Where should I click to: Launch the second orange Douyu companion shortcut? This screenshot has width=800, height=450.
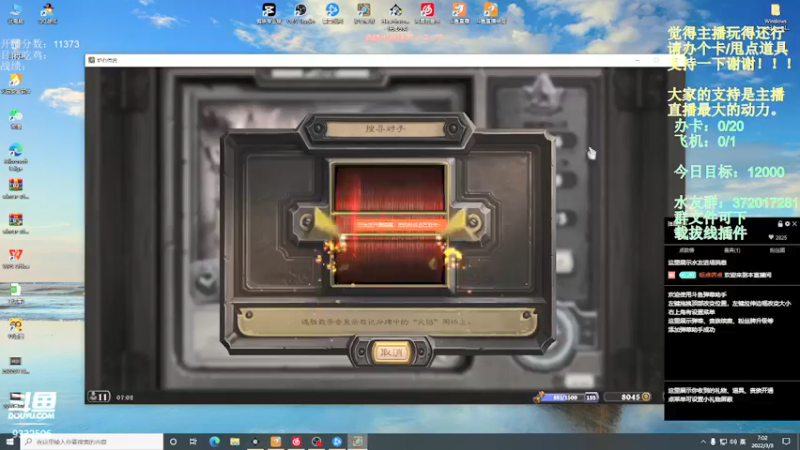[490, 13]
